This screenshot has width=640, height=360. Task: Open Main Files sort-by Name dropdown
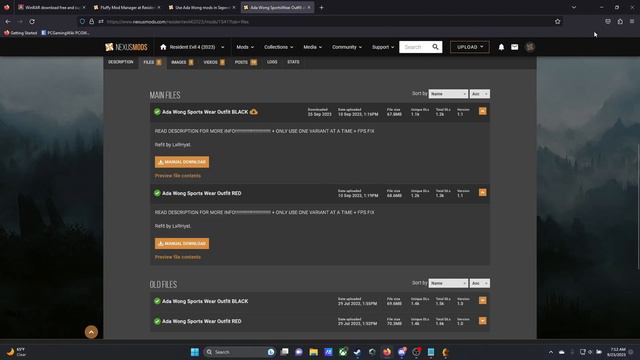448,94
